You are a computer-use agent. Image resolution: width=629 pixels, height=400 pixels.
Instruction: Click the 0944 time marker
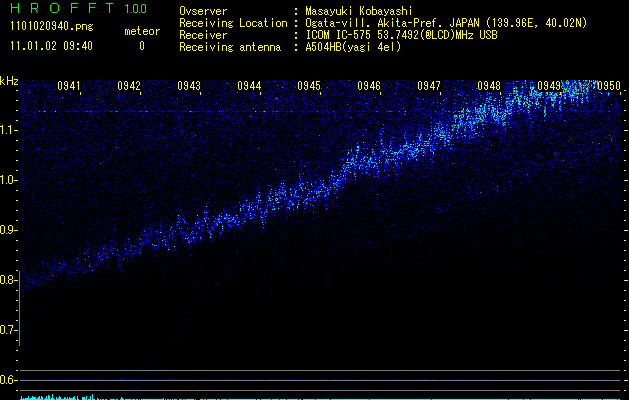coord(249,85)
